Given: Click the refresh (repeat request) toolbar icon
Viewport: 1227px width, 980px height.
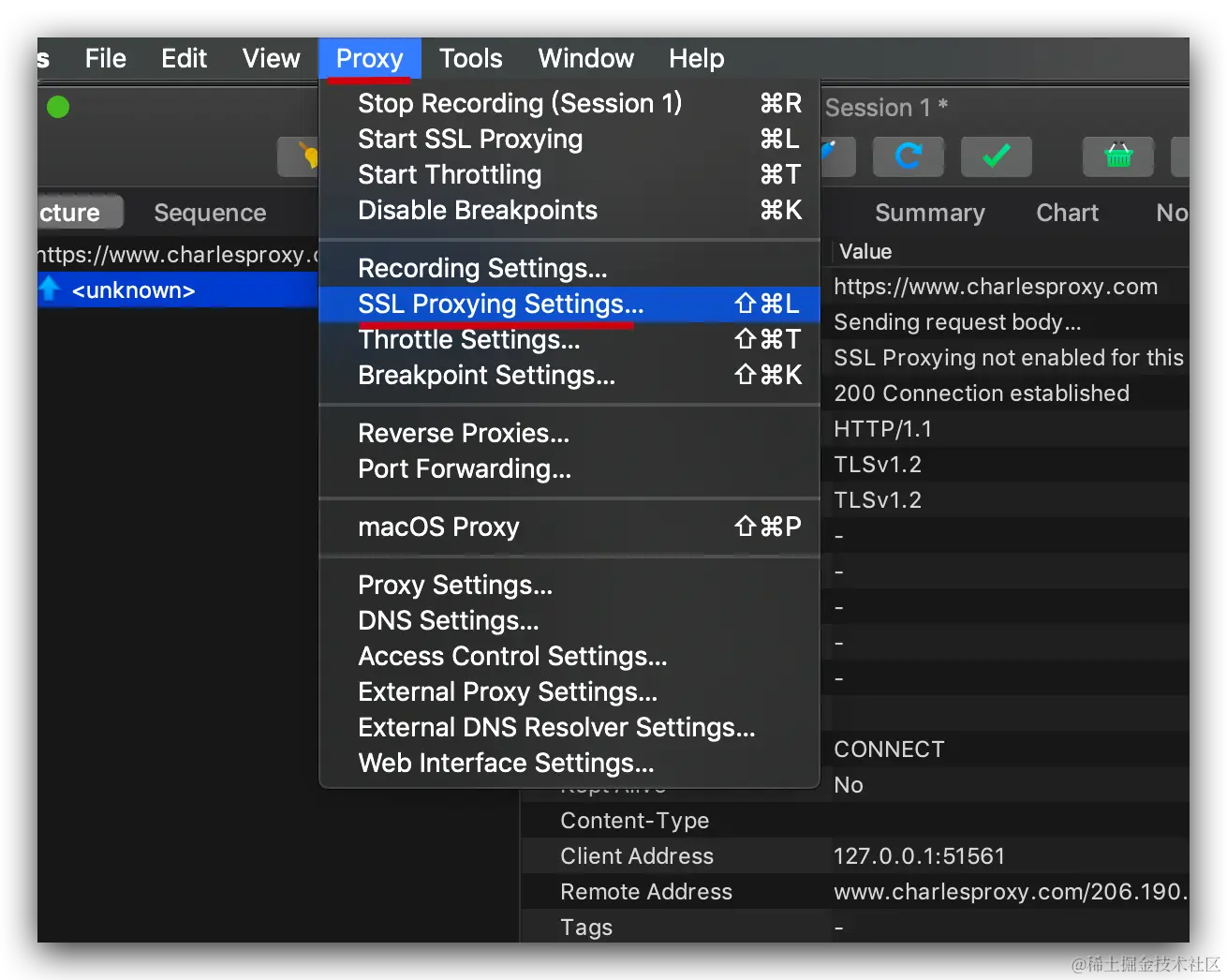Looking at the screenshot, I should pos(908,156).
